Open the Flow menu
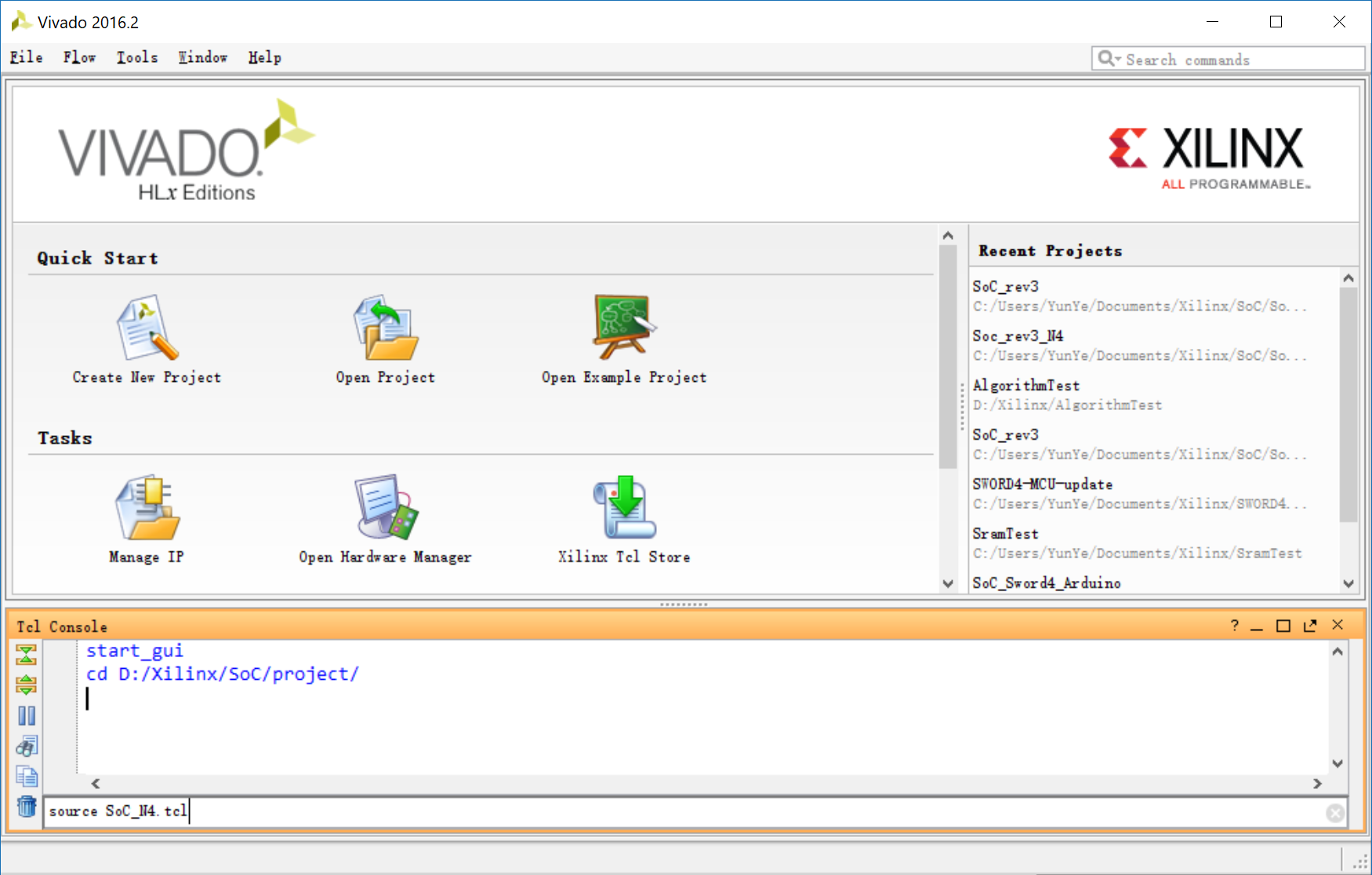The width and height of the screenshot is (1372, 875). [79, 57]
